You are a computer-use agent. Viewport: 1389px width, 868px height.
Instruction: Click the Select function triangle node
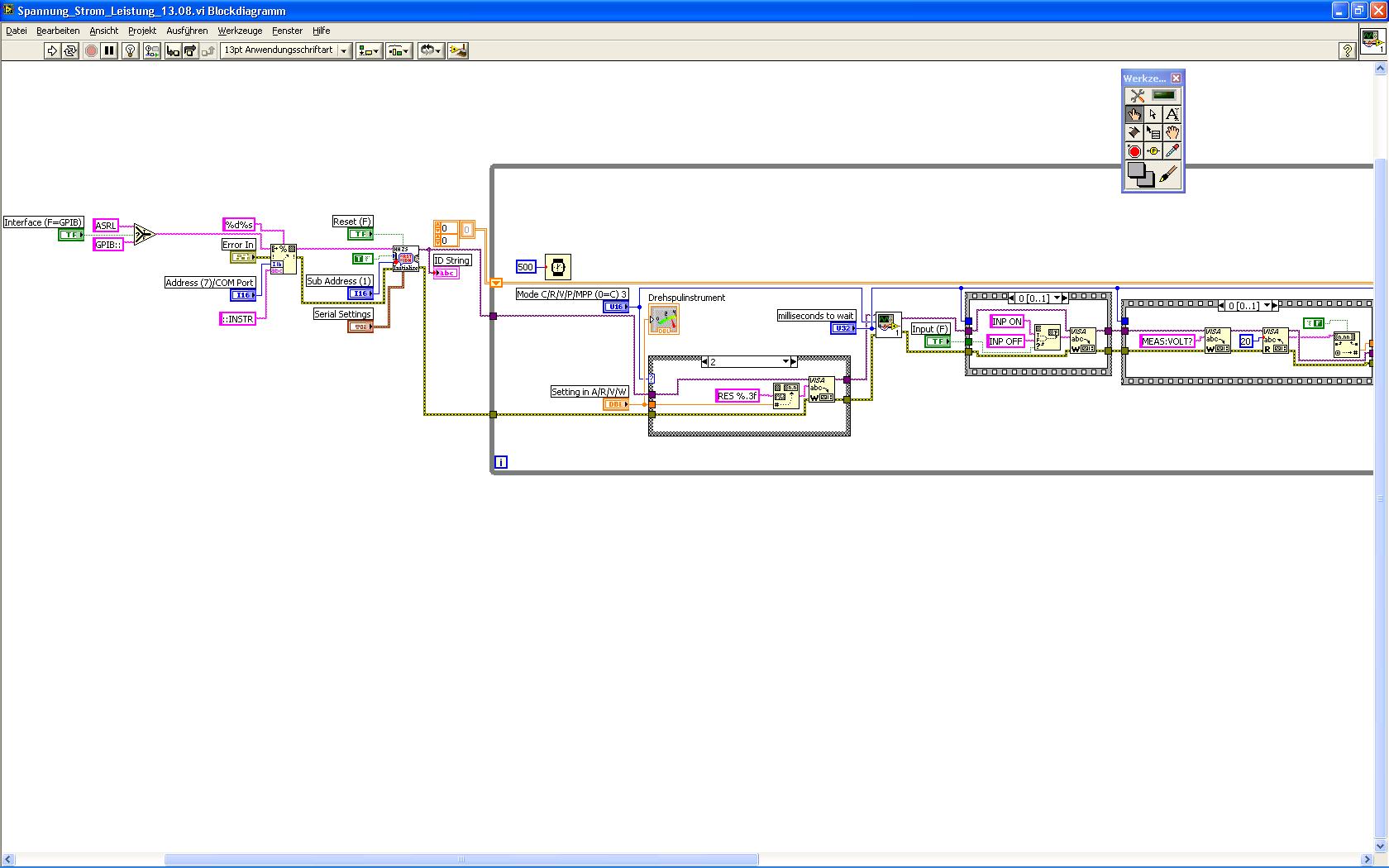(x=145, y=235)
